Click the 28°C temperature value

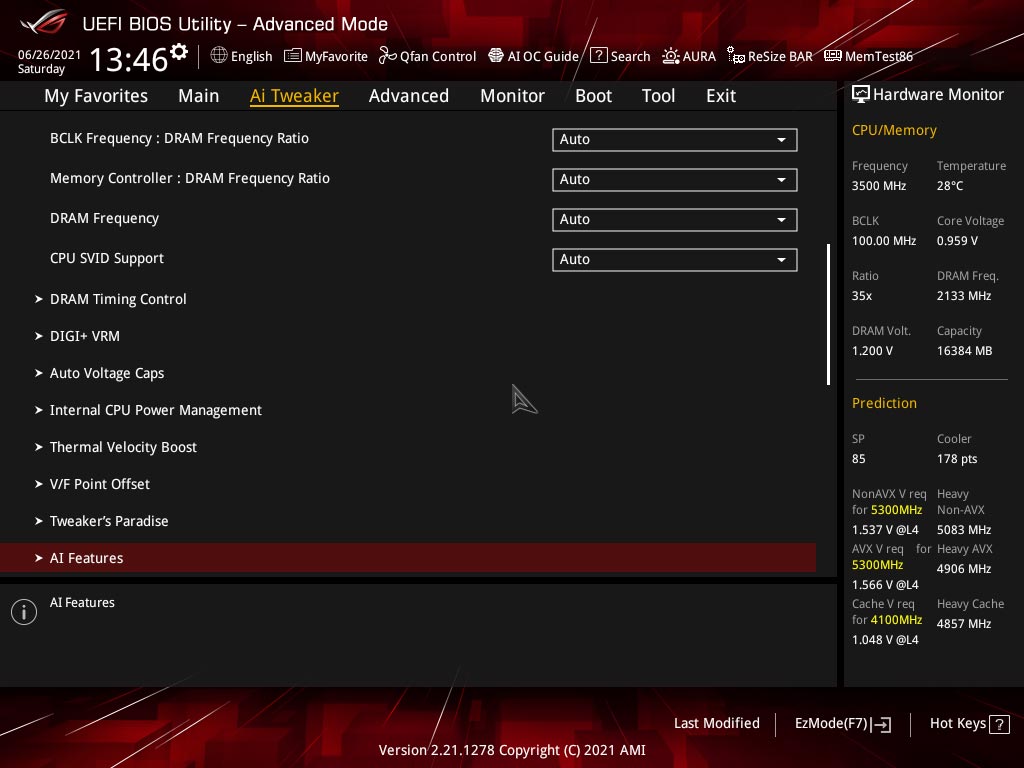(x=950, y=185)
